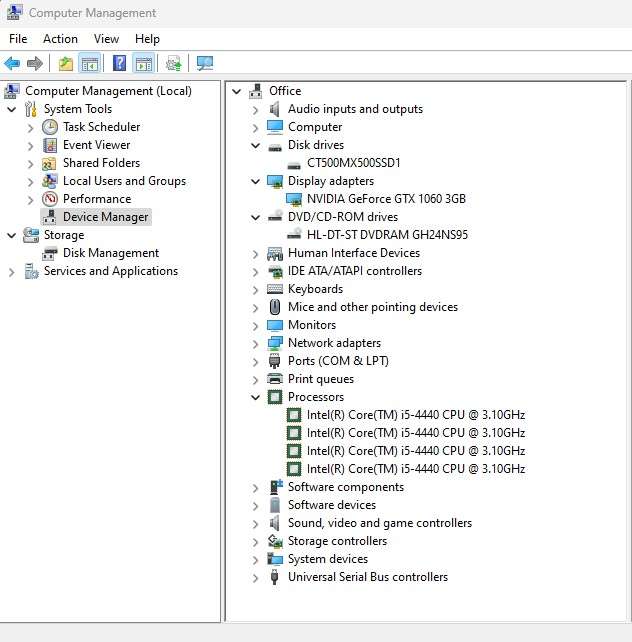Click the Services and Applications icon

tap(31, 271)
